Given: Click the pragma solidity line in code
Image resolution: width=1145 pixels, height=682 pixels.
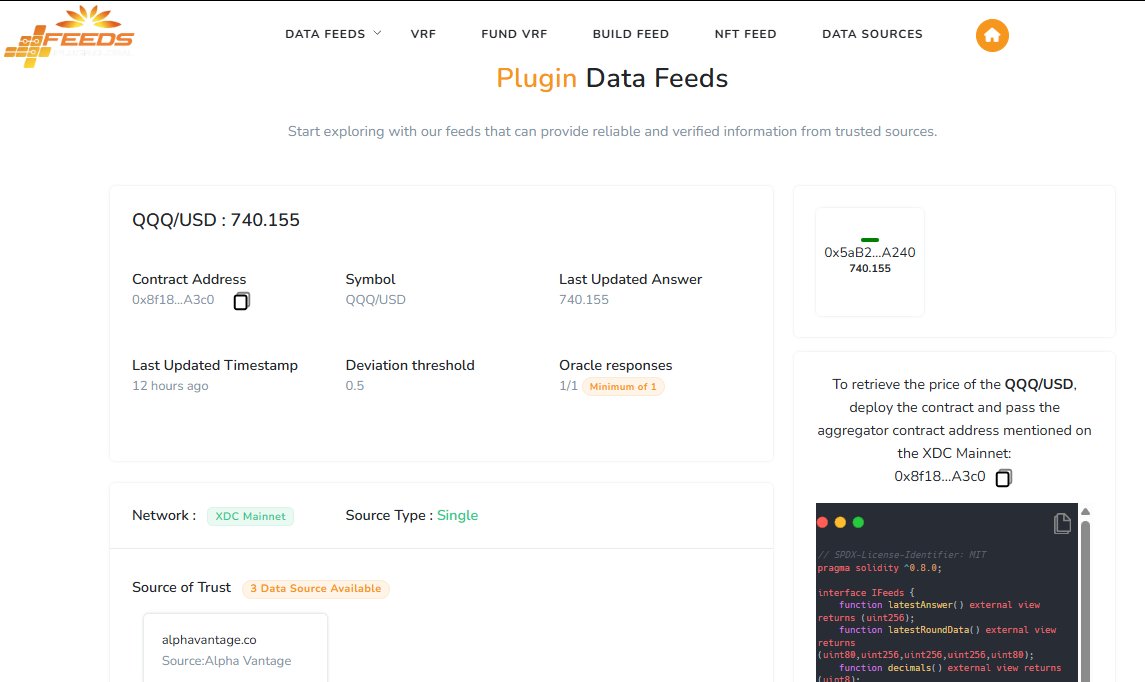Looking at the screenshot, I should pyautogui.click(x=880, y=567).
